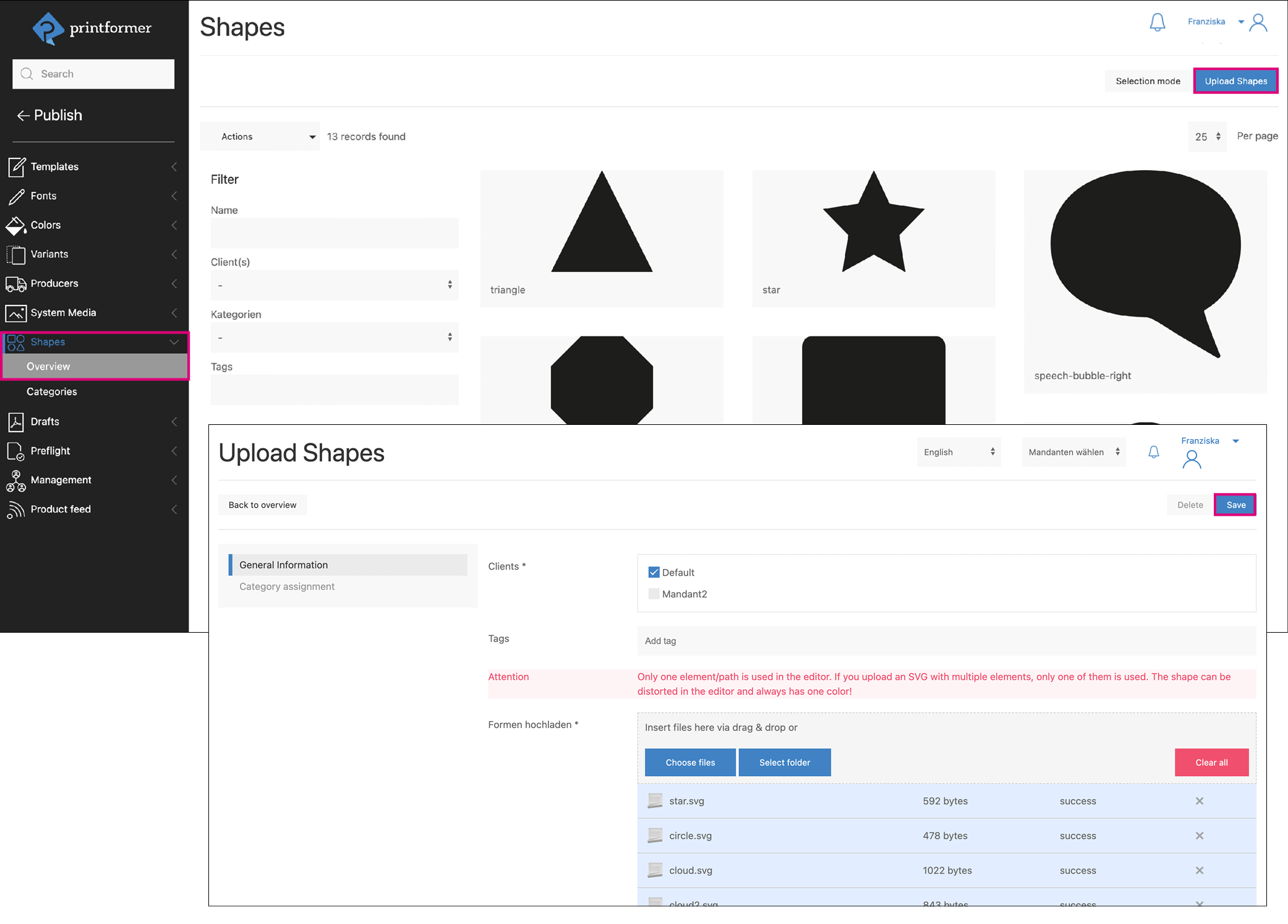This screenshot has width=1288, height=924.
Task: Click the Product feed RSS icon
Action: (x=16, y=510)
